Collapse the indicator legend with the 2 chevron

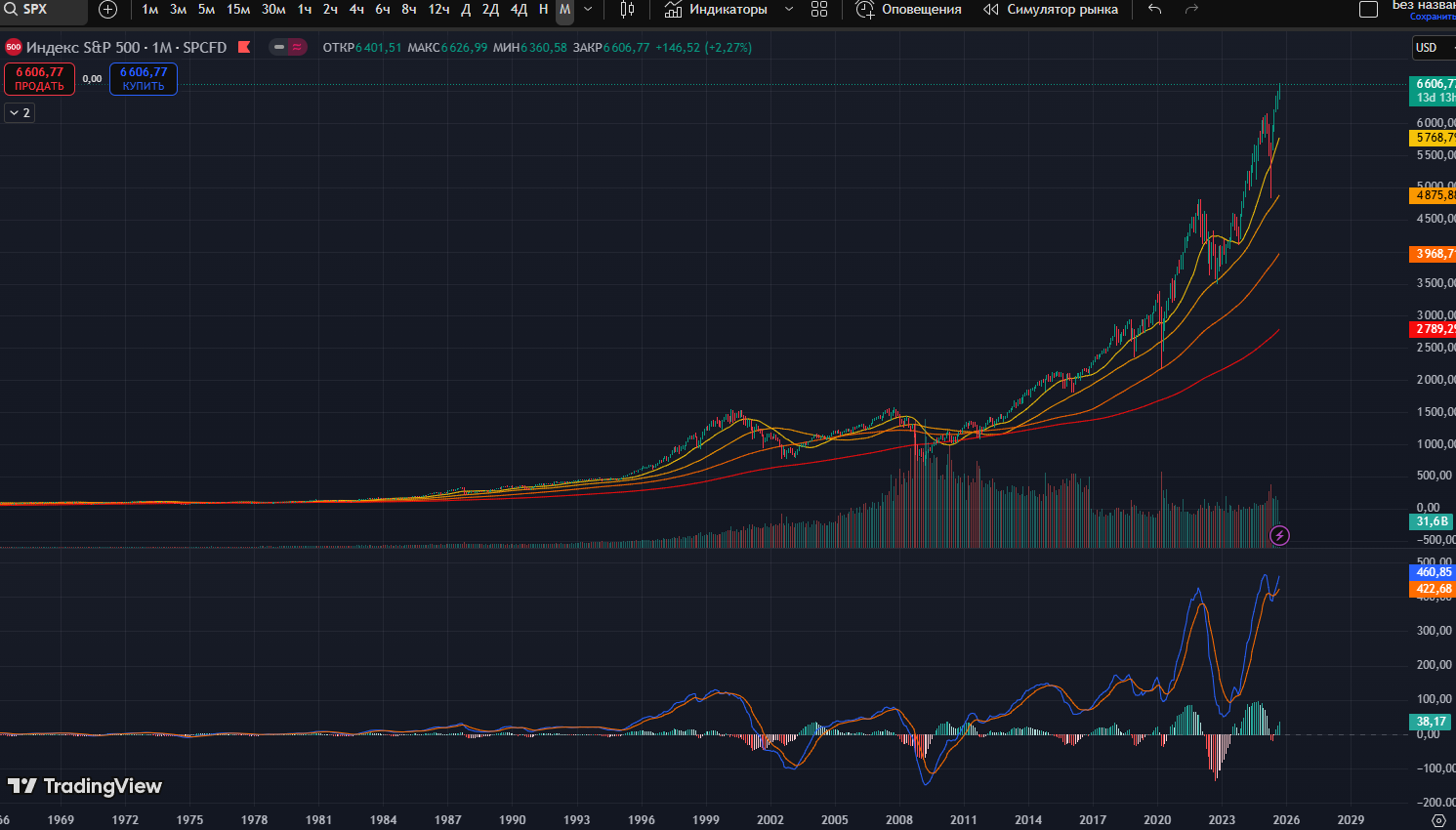(x=20, y=113)
